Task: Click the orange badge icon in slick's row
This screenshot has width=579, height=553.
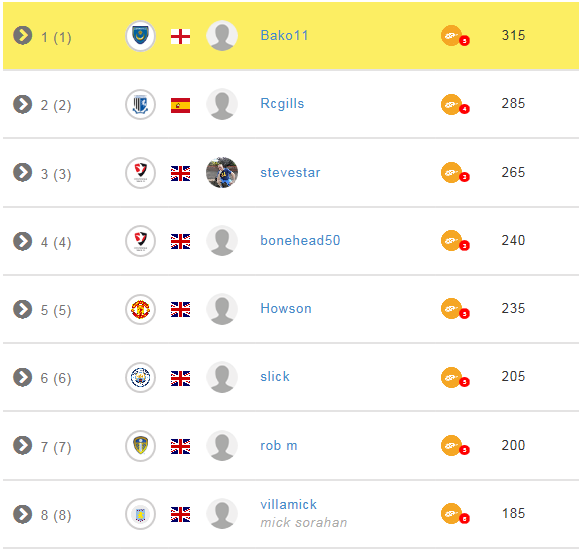Action: (x=455, y=378)
